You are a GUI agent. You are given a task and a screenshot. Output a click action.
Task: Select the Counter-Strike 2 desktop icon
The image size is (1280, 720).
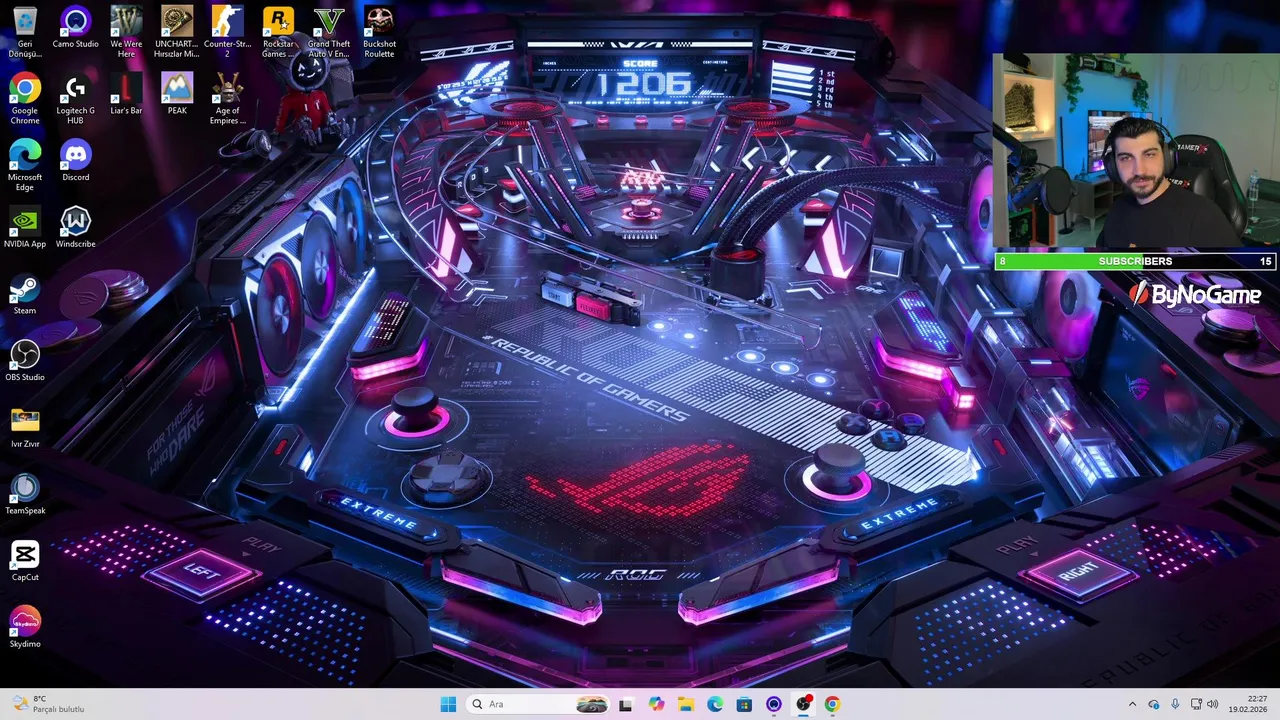[x=228, y=32]
